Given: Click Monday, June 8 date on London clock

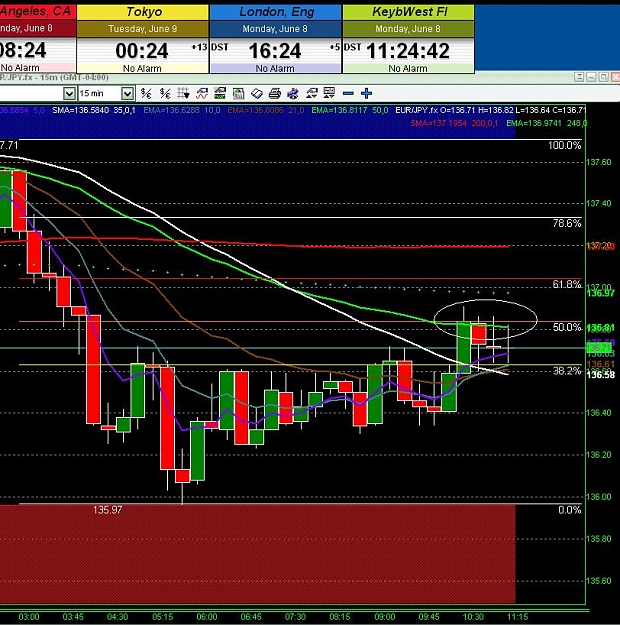Looking at the screenshot, I should click(x=275, y=29).
